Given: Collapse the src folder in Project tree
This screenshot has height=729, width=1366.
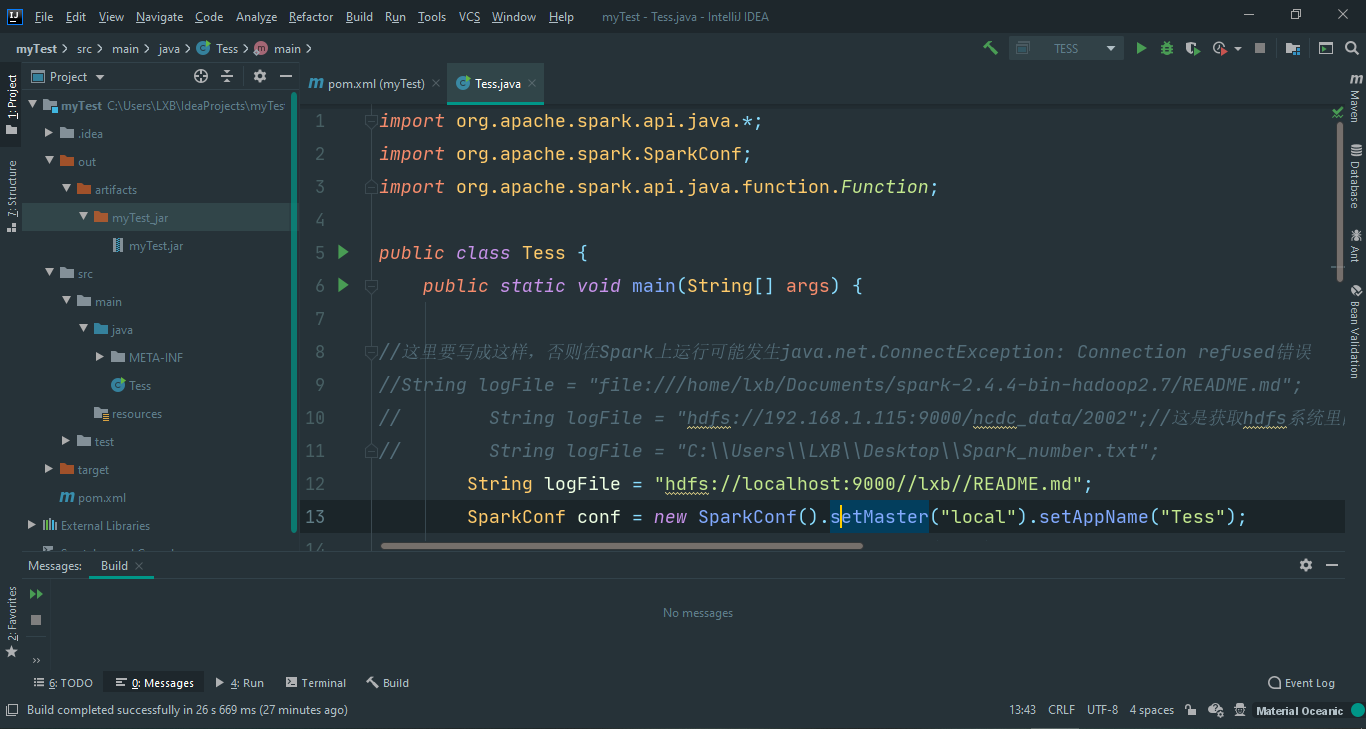Looking at the screenshot, I should coord(49,272).
